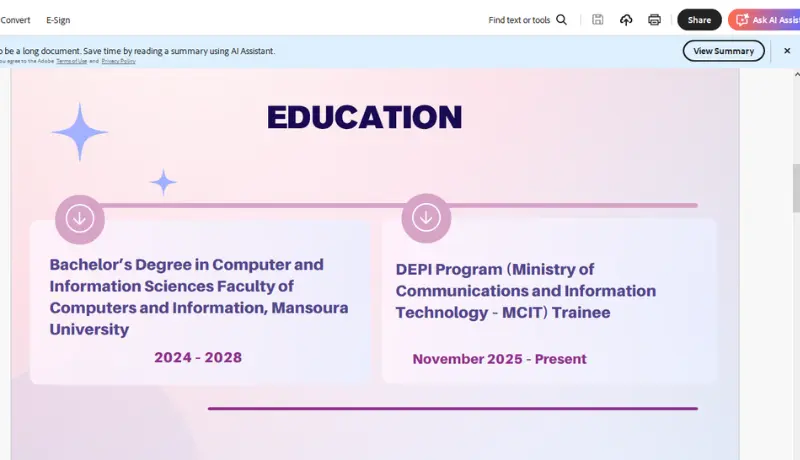
Task: Click the View Summary button
Action: 723,51
